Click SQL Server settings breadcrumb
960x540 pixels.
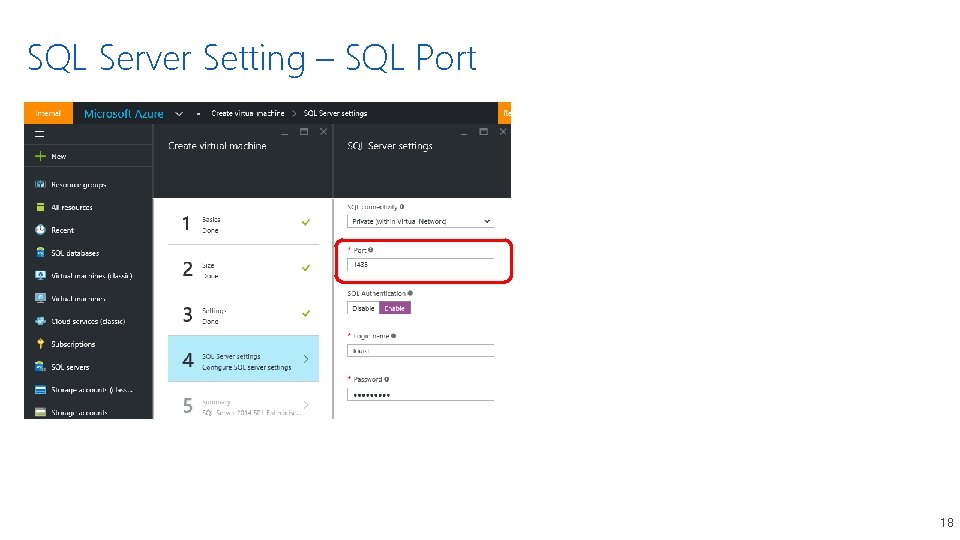[336, 113]
